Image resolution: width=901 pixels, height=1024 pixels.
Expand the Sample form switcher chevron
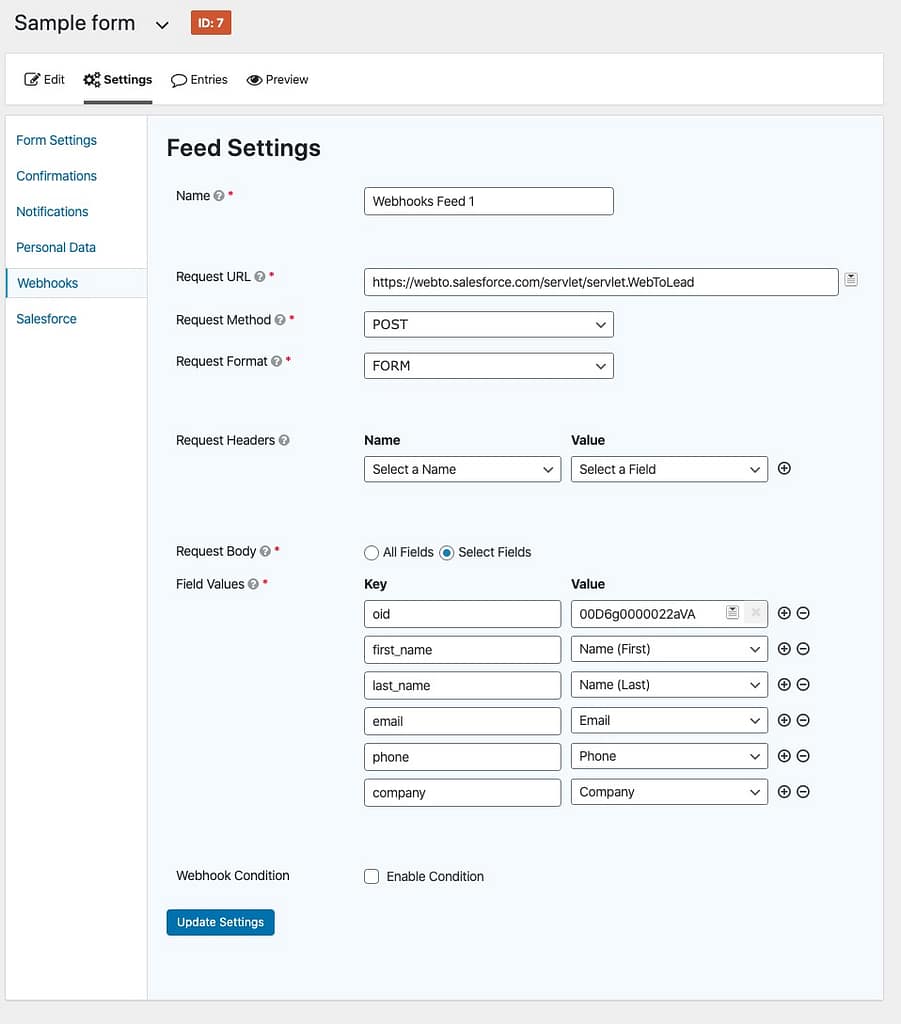tap(162, 25)
